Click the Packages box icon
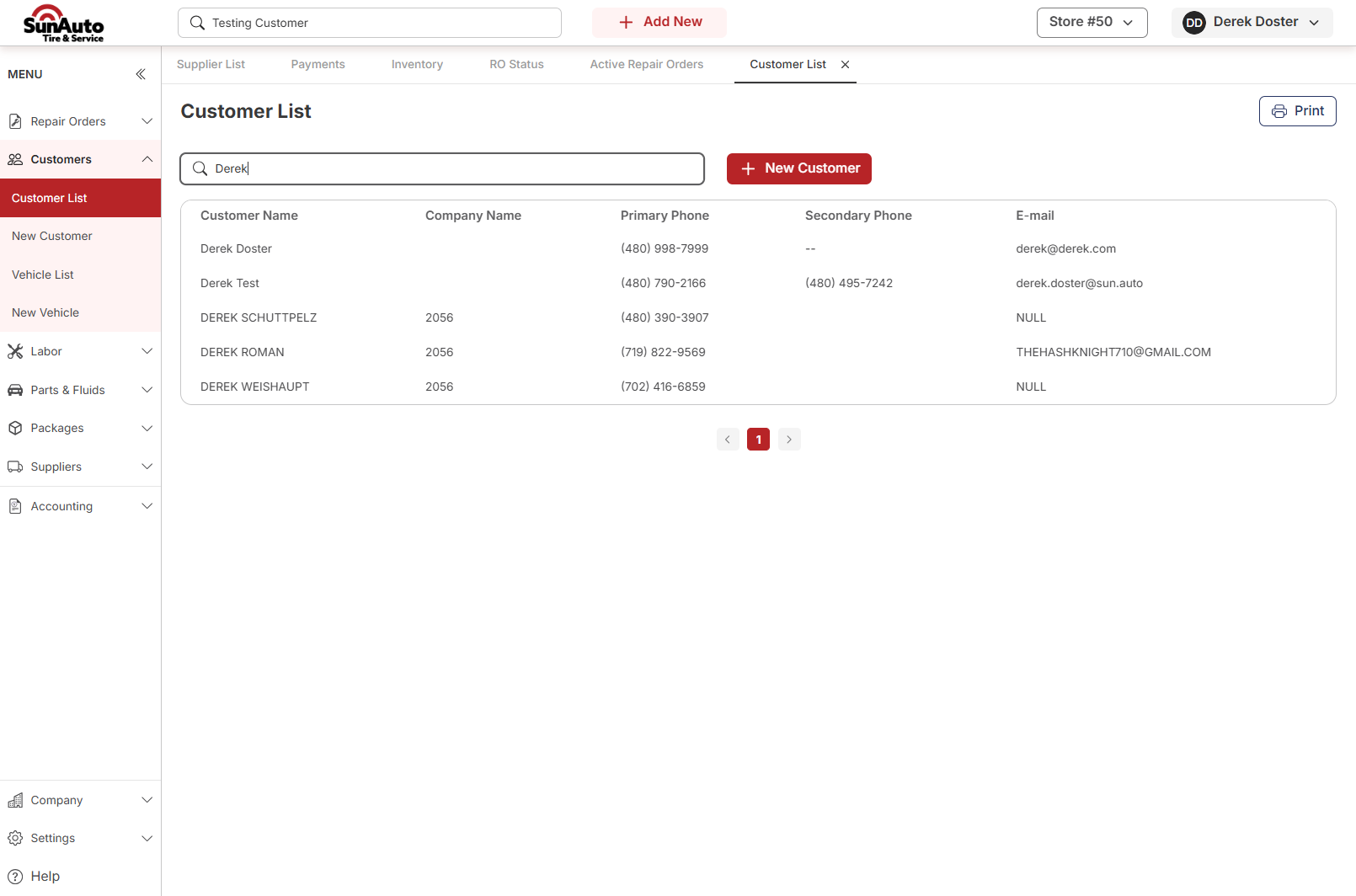 15,428
